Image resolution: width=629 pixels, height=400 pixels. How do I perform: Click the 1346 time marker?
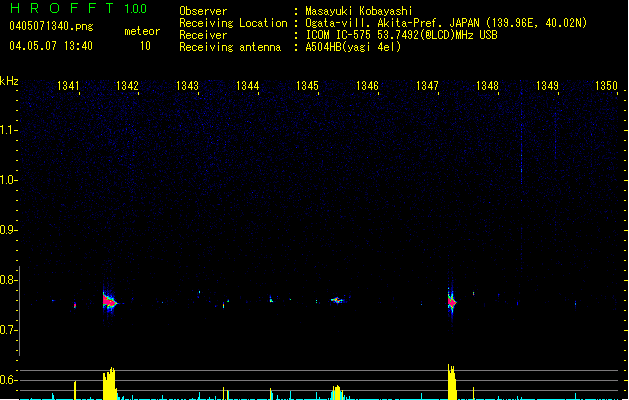tap(367, 86)
